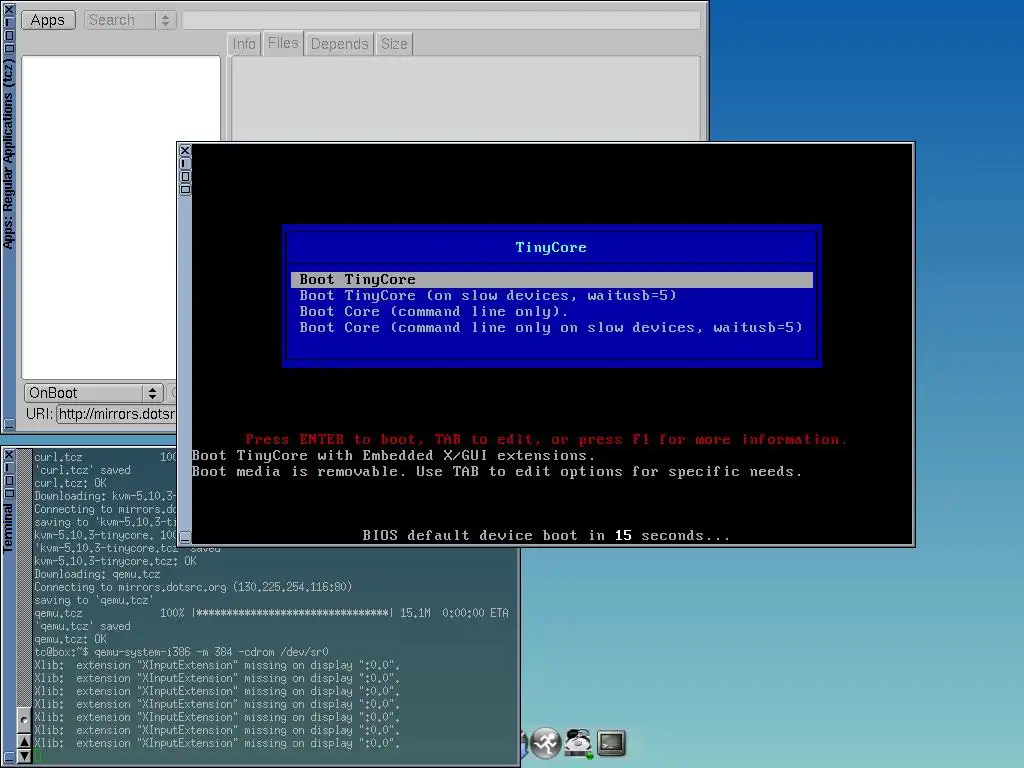Click the qemu-system-i386 command line in Terminal
The height and width of the screenshot is (768, 1024).
tap(182, 652)
